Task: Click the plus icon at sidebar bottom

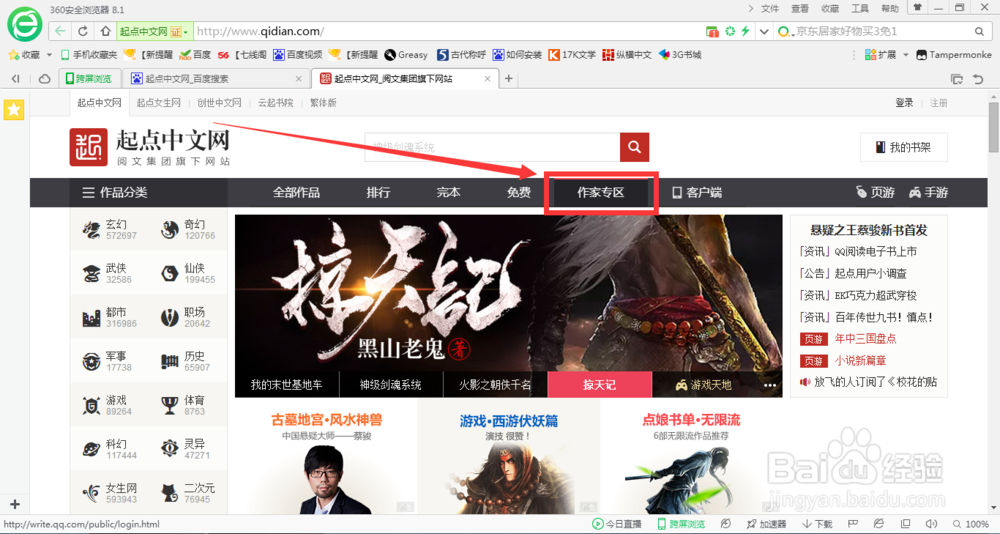Action: click(x=15, y=504)
